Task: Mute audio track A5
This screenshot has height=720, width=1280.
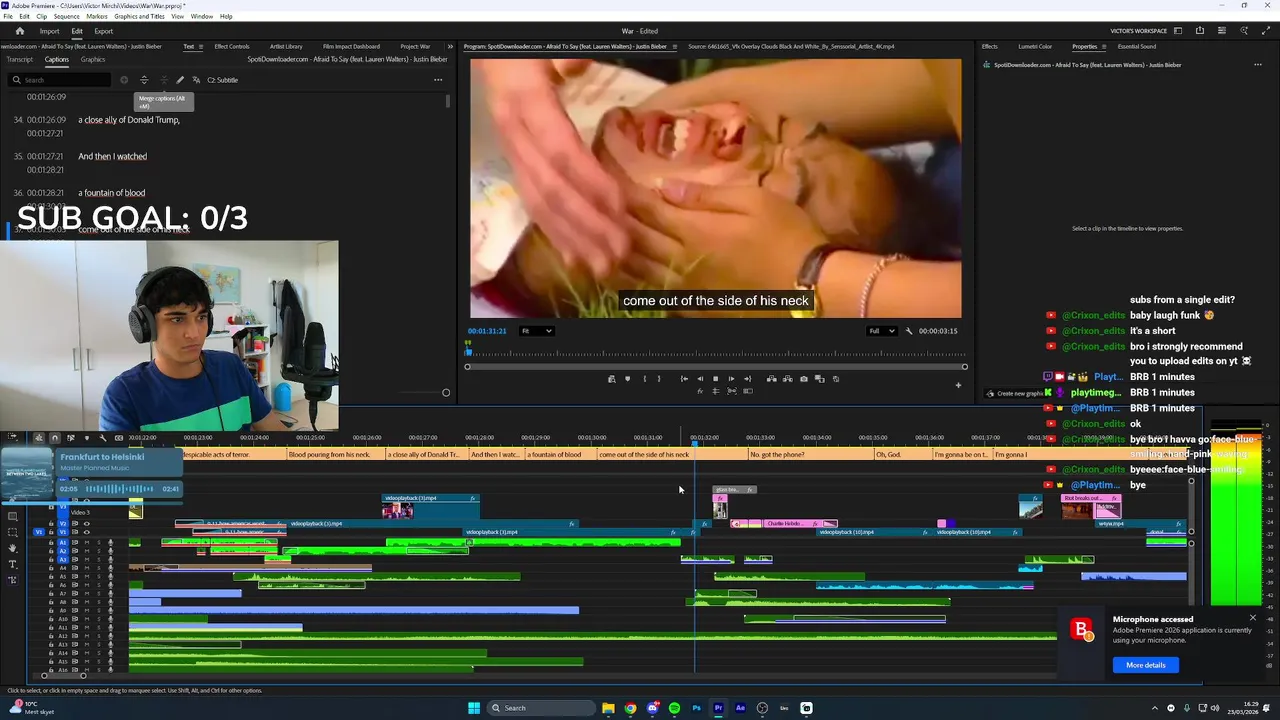Action: (86, 577)
